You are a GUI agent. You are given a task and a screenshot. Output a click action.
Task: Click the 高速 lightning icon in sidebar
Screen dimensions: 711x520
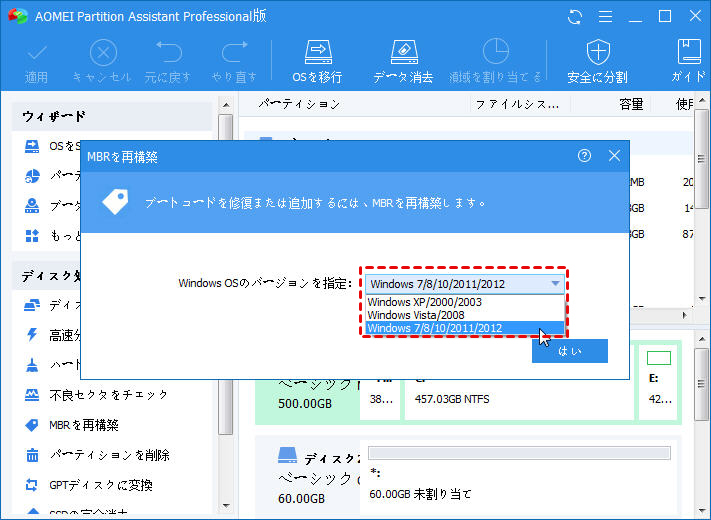[x=32, y=335]
